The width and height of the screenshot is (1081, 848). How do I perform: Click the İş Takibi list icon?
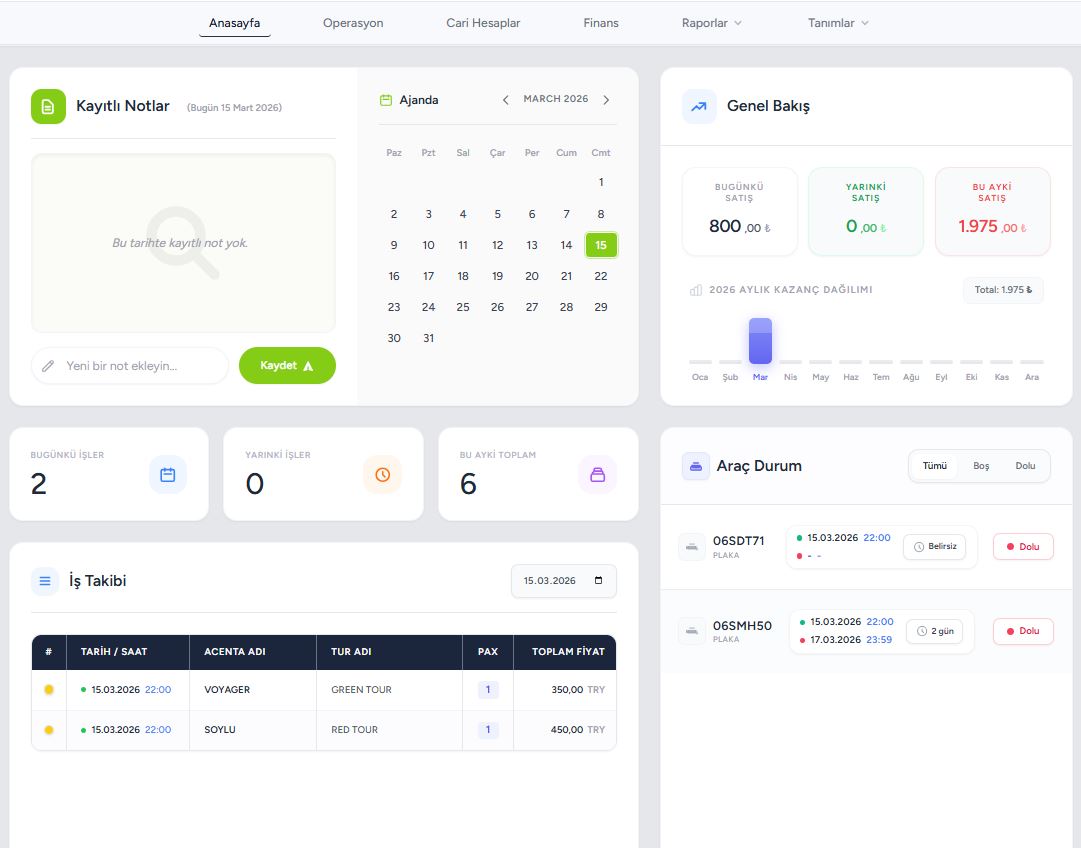click(45, 580)
